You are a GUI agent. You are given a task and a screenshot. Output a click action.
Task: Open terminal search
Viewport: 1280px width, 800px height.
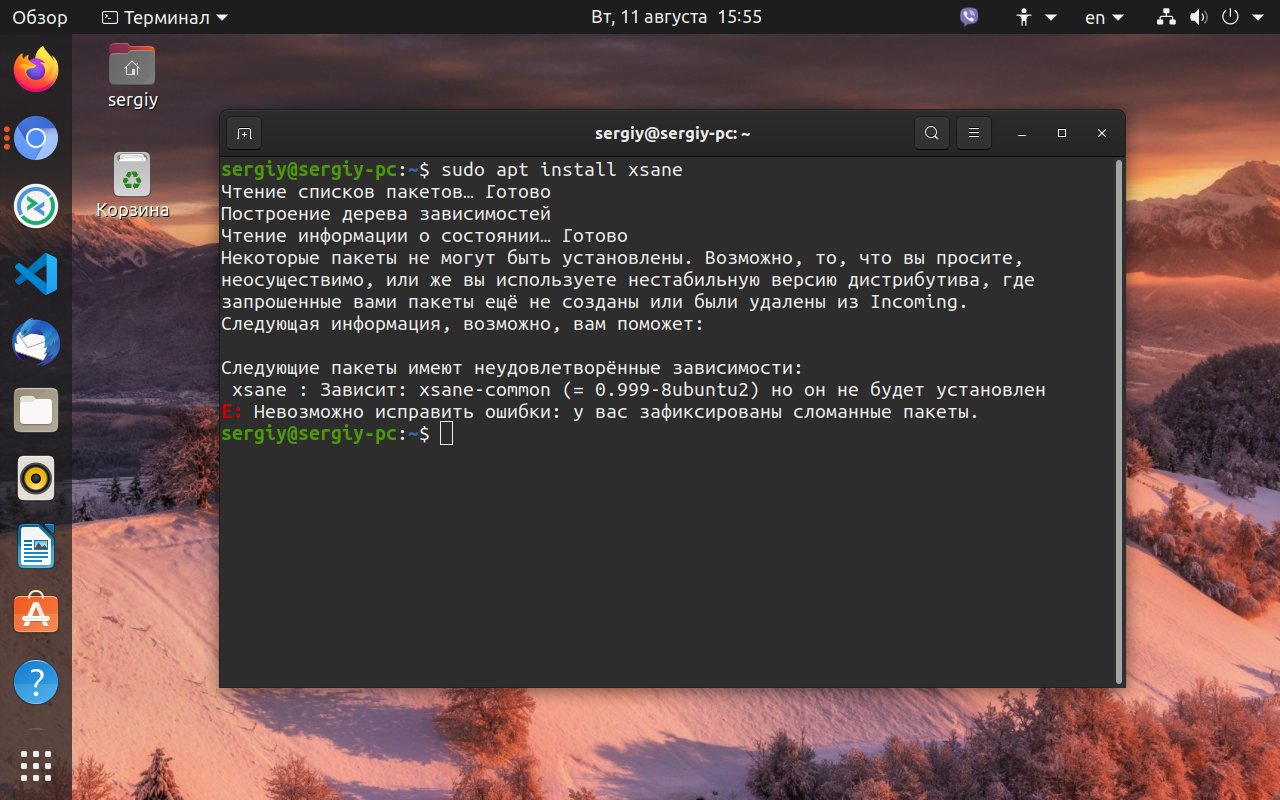click(931, 133)
